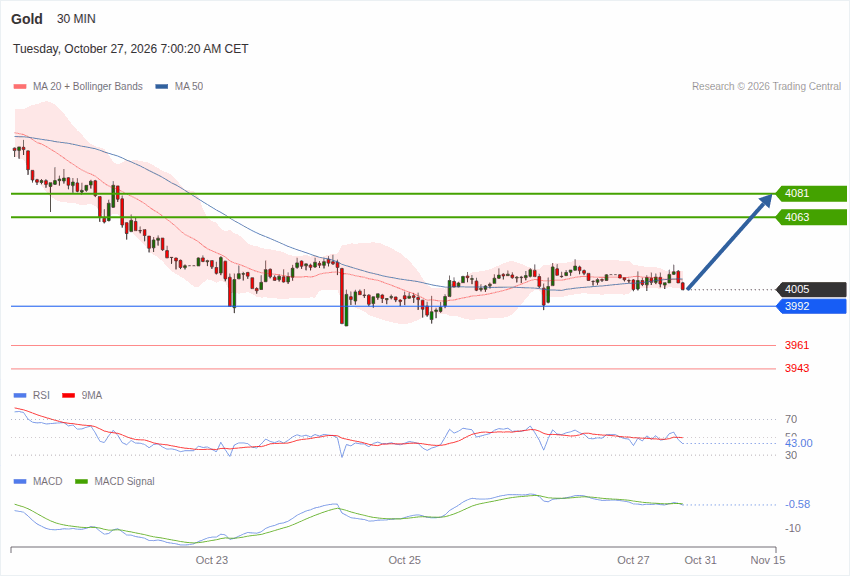Click the MACD legend label
850x576 pixels.
coord(48,482)
